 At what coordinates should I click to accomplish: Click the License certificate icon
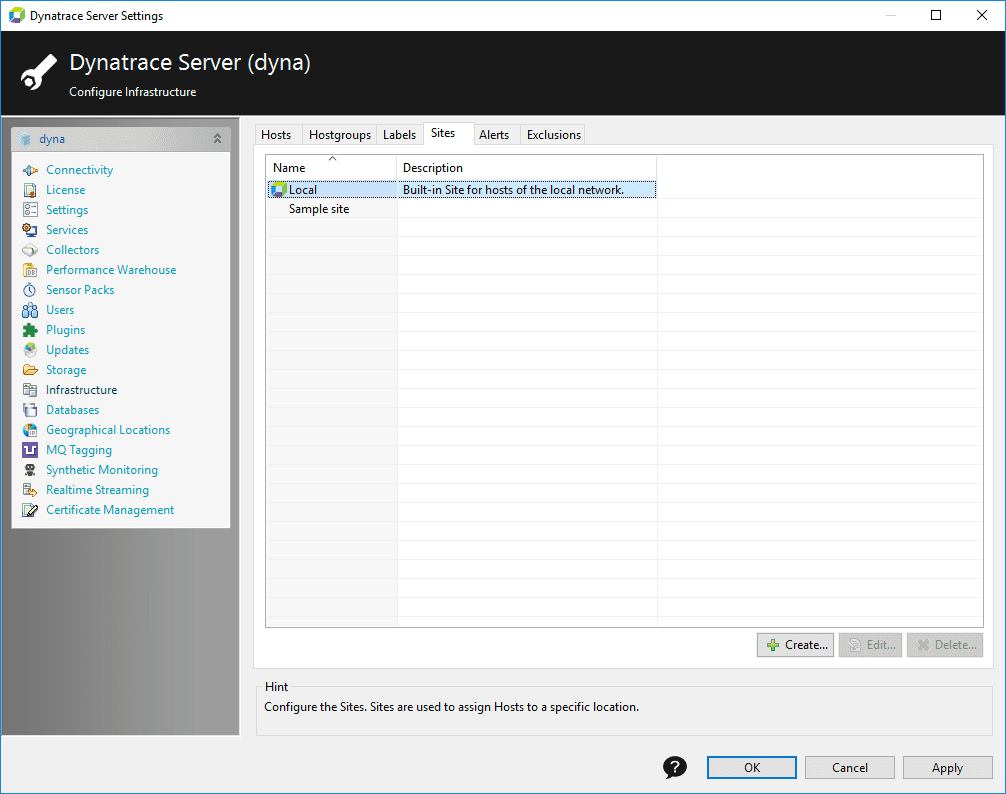[x=30, y=190]
